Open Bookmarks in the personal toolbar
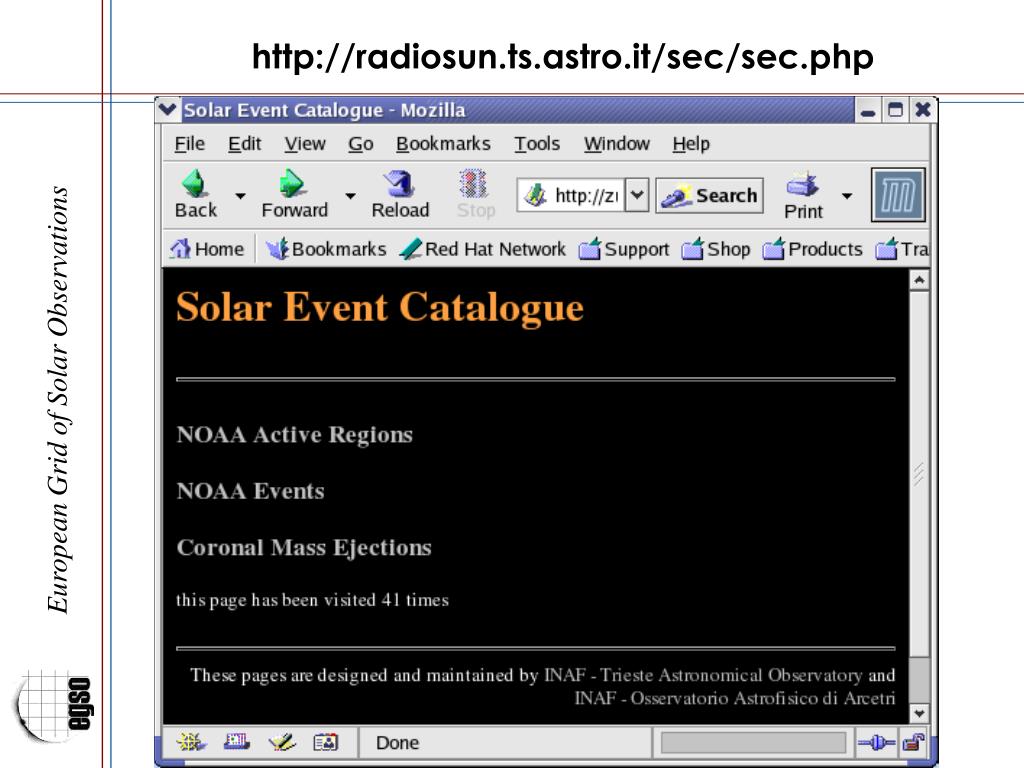 pyautogui.click(x=326, y=249)
